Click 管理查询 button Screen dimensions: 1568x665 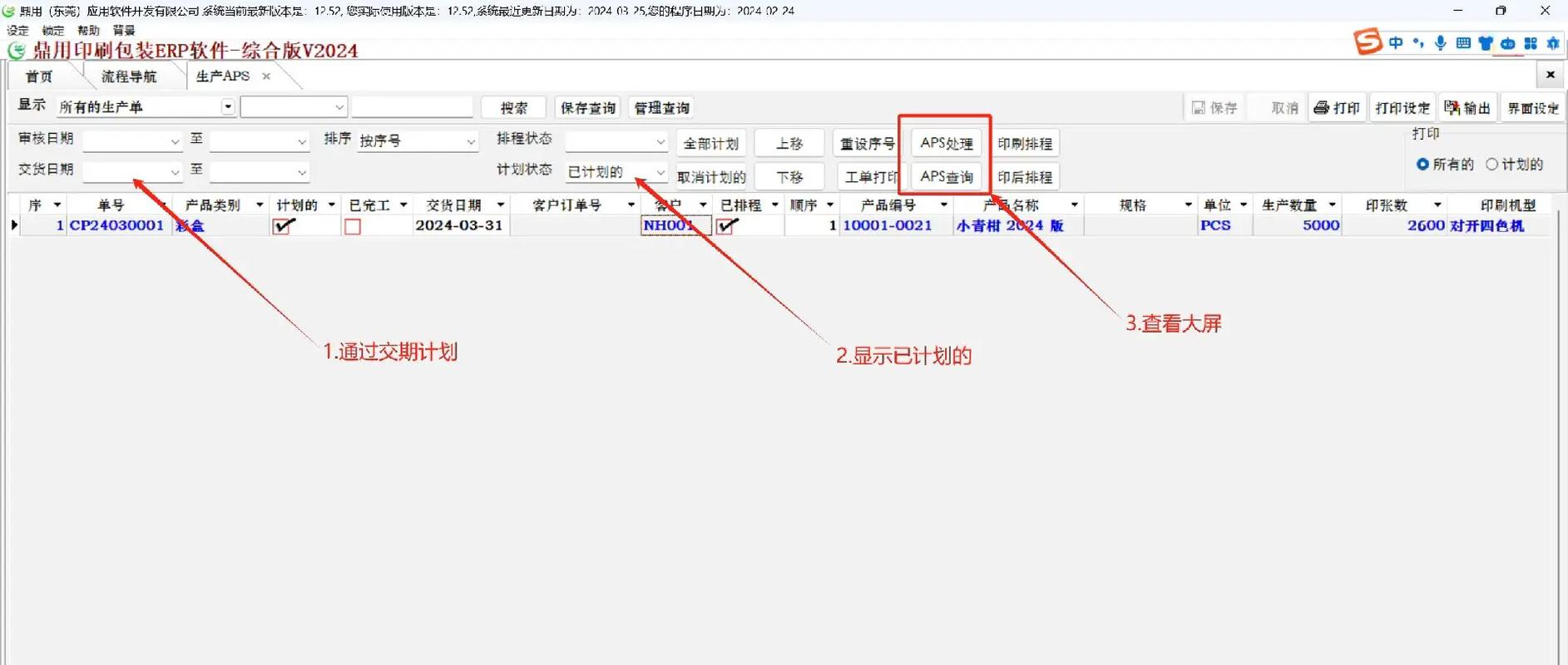click(x=662, y=108)
